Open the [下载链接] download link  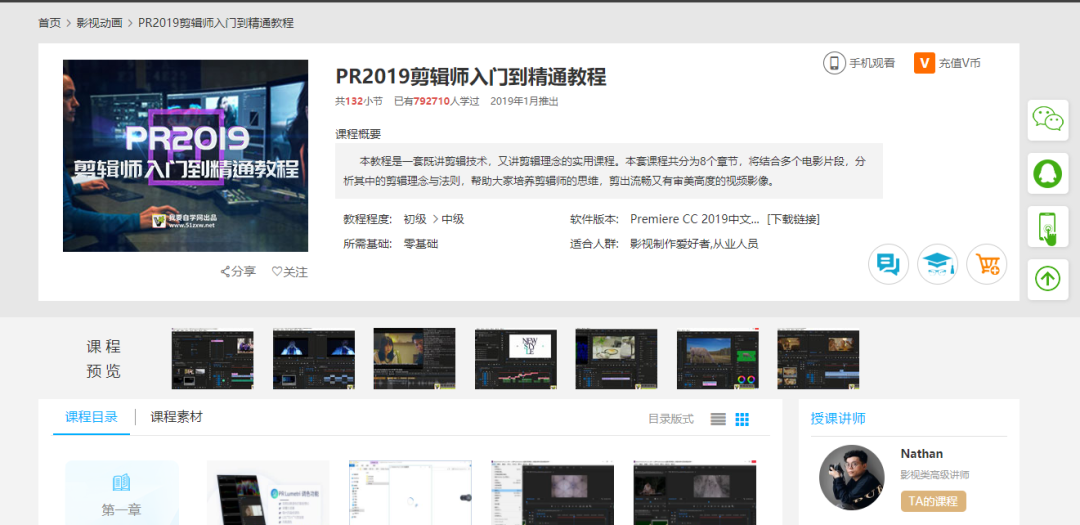(793, 219)
